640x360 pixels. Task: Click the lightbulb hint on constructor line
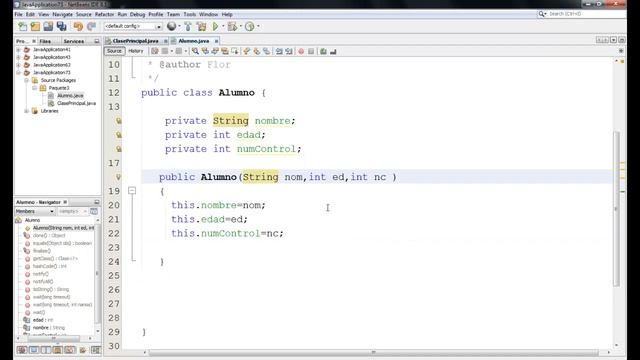point(118,177)
